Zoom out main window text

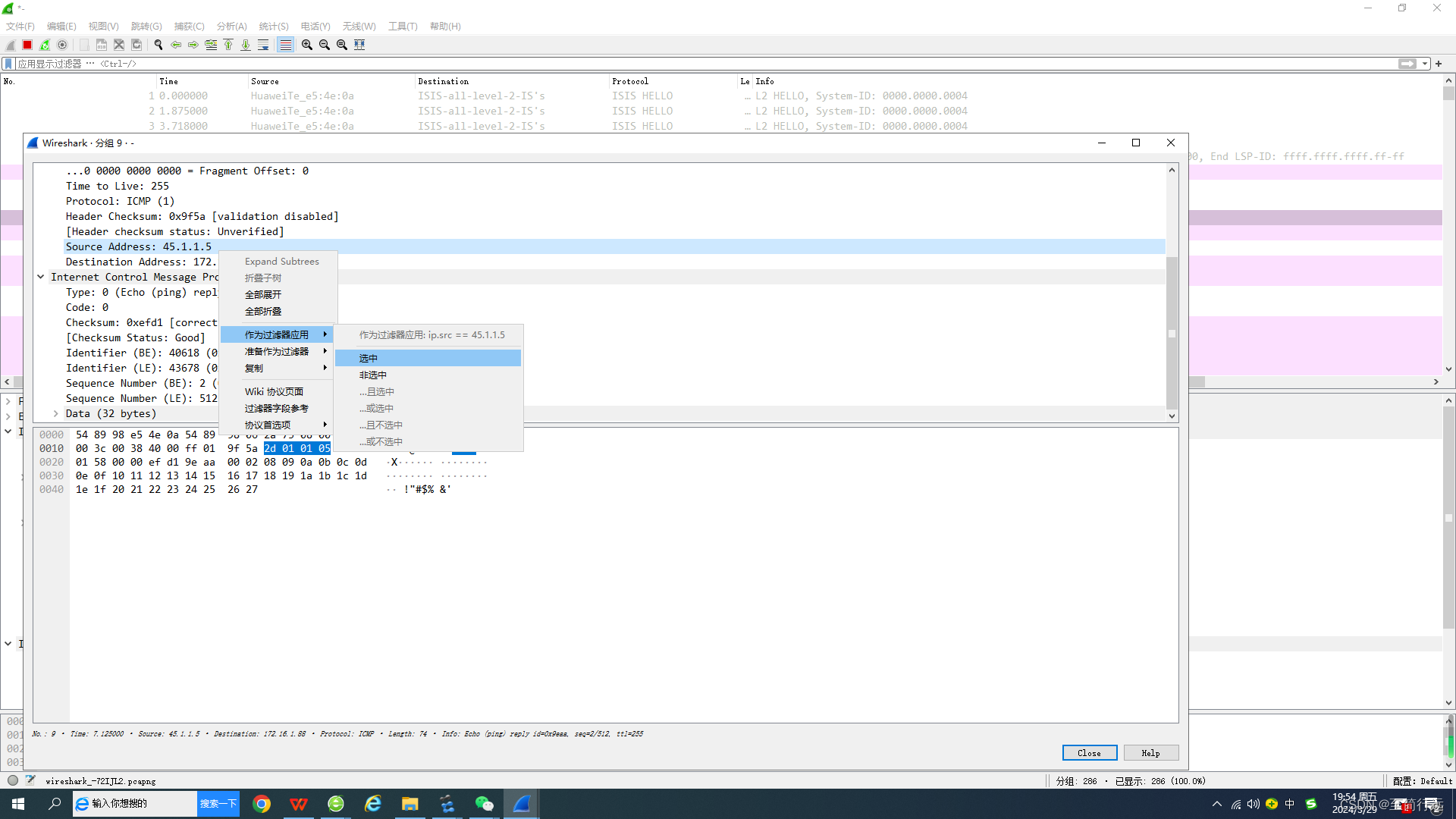tap(325, 45)
